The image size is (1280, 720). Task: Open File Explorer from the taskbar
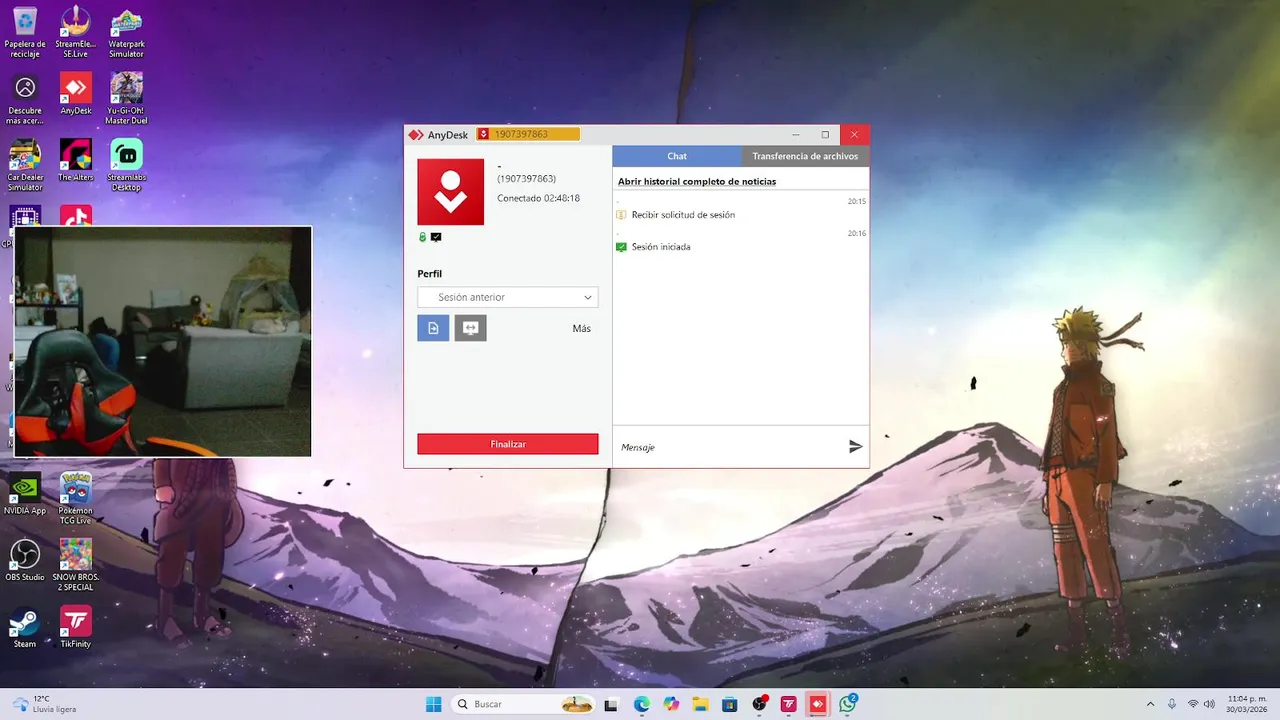pos(701,704)
